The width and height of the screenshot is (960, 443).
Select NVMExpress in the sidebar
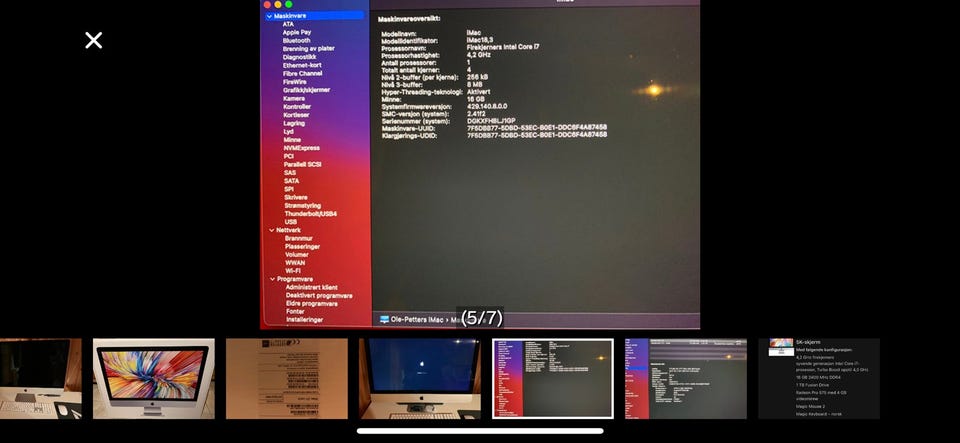[302, 148]
